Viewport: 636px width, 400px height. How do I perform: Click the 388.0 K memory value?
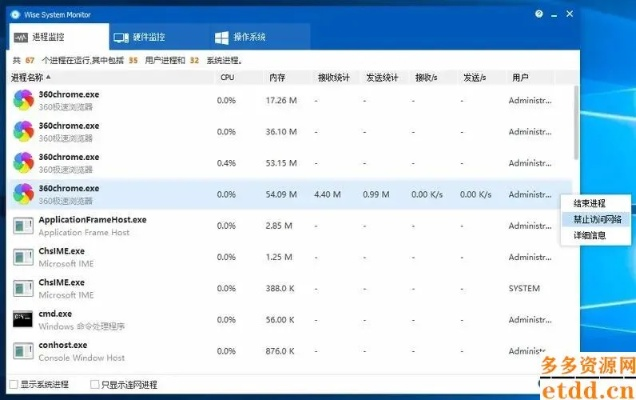(280, 288)
